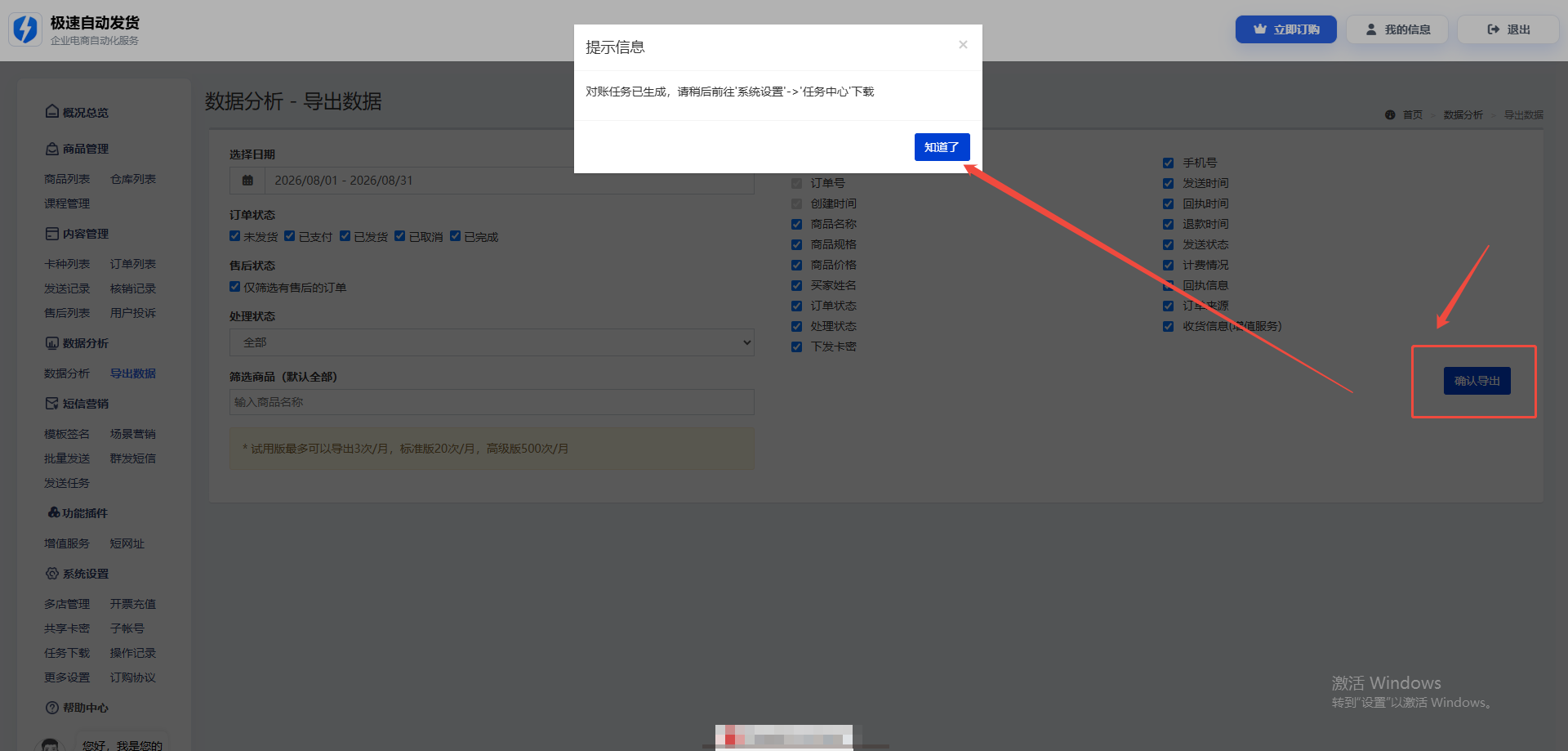The image size is (1568, 751).
Task: Click the 短信营销 envelope icon
Action: 52,404
